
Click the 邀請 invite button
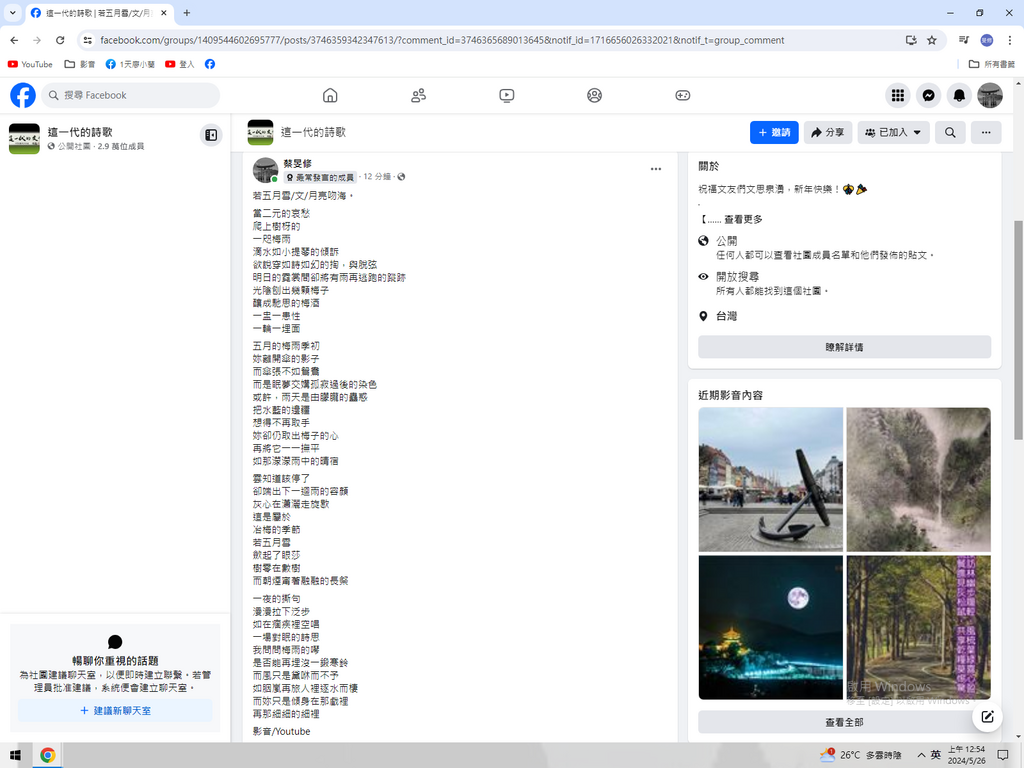pyautogui.click(x=774, y=132)
